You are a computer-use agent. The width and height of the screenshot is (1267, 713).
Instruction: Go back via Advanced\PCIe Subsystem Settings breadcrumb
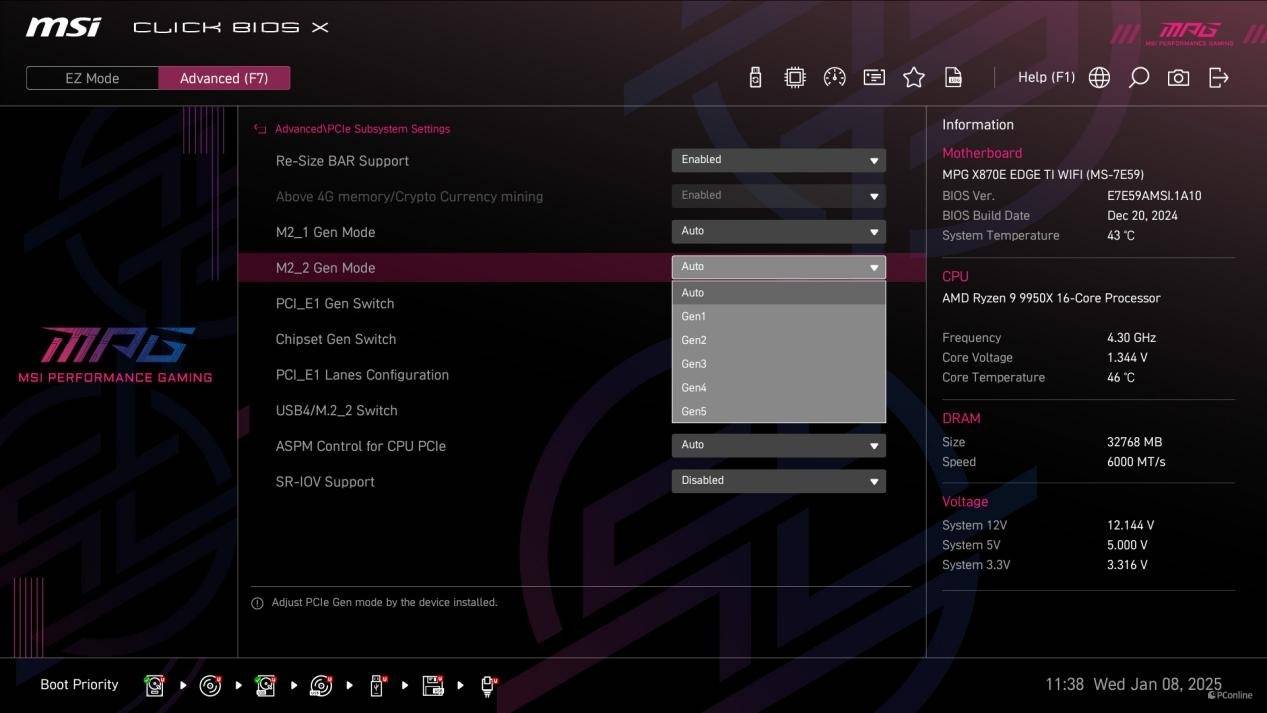tap(361, 129)
